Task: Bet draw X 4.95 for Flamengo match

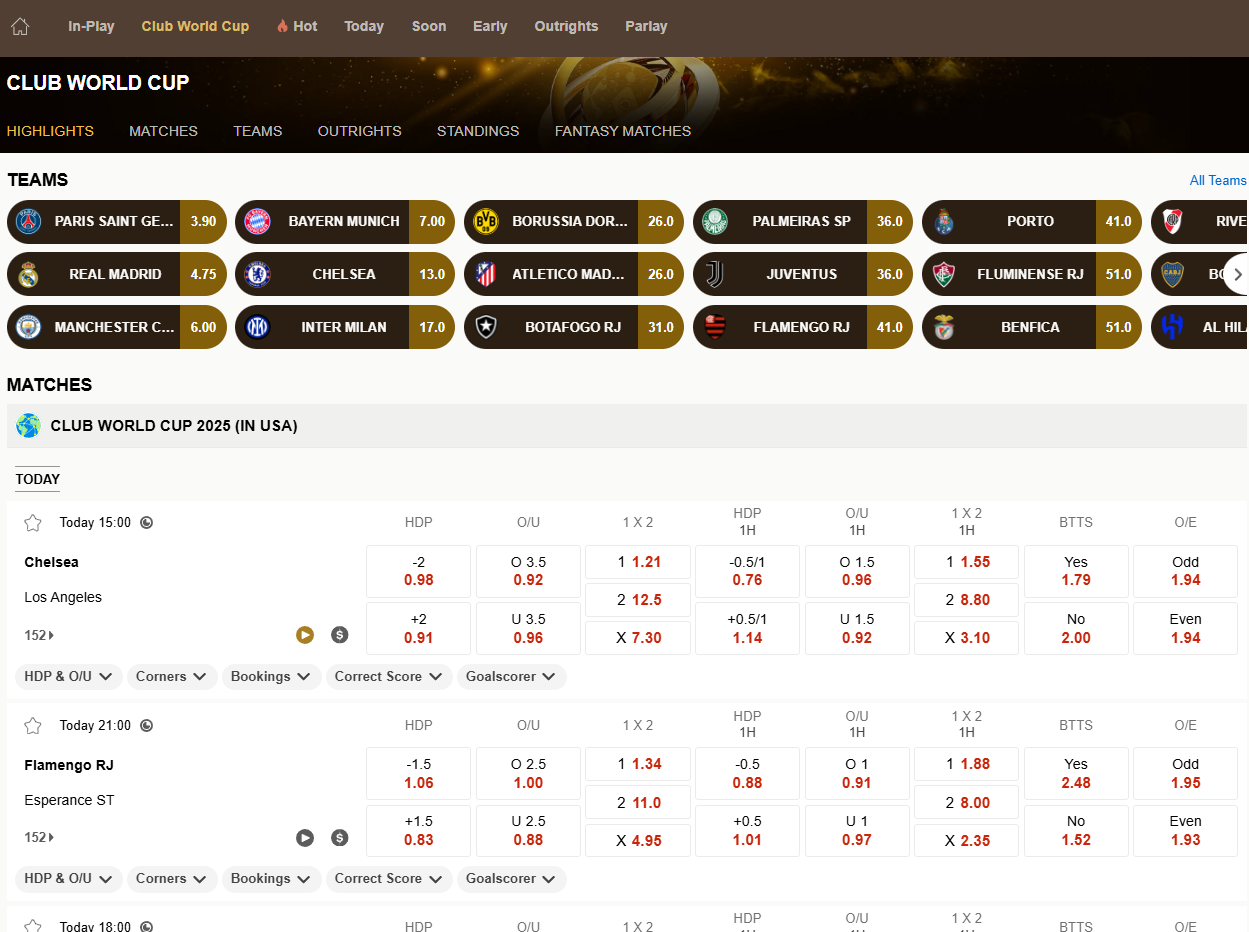Action: pos(638,840)
